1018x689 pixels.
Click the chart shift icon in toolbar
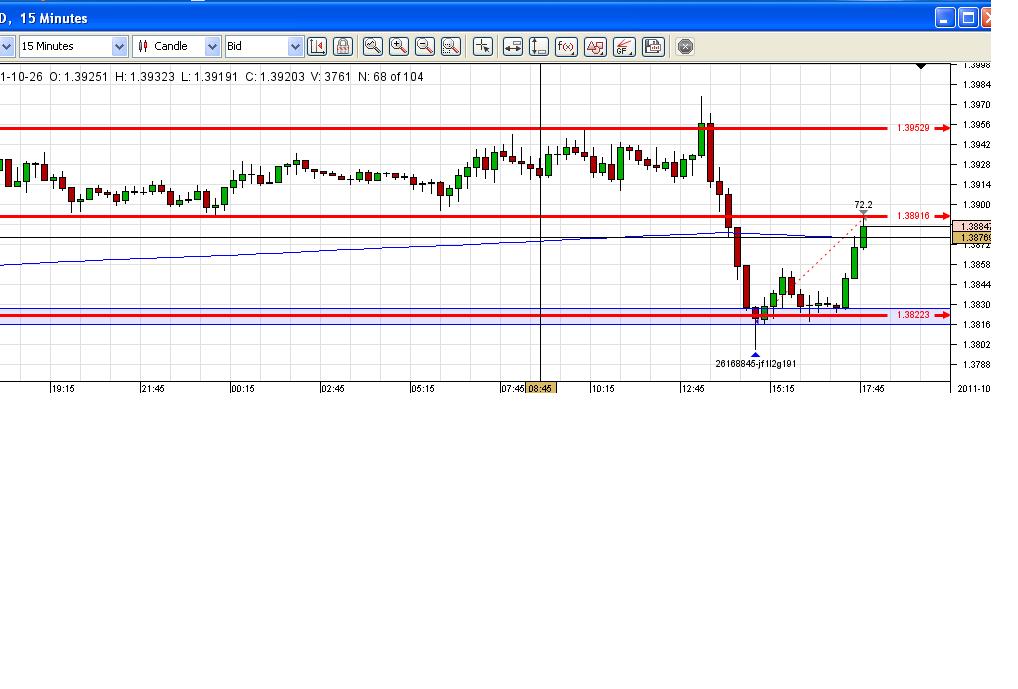click(317, 46)
